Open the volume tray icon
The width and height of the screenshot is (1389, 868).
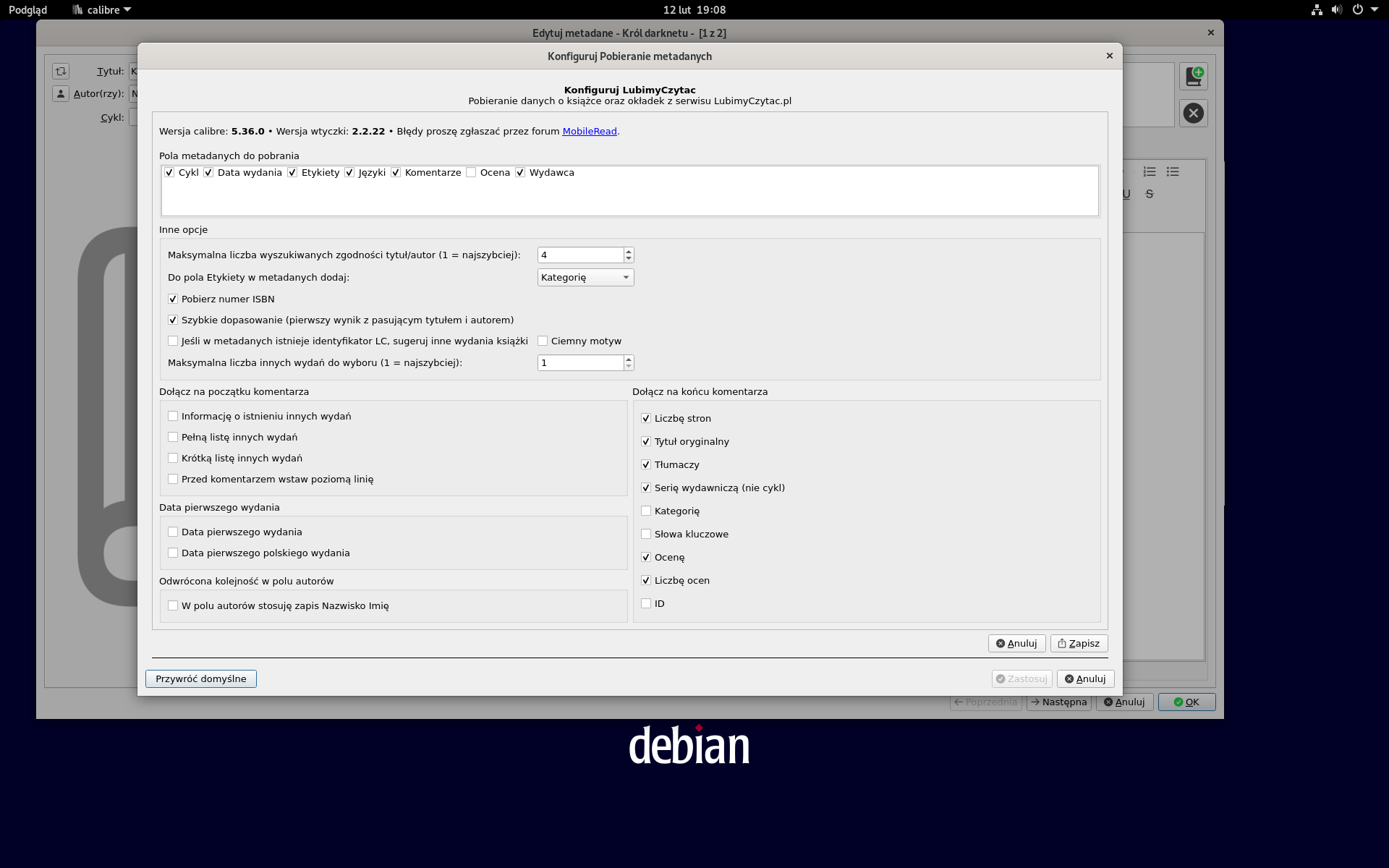(1337, 9)
